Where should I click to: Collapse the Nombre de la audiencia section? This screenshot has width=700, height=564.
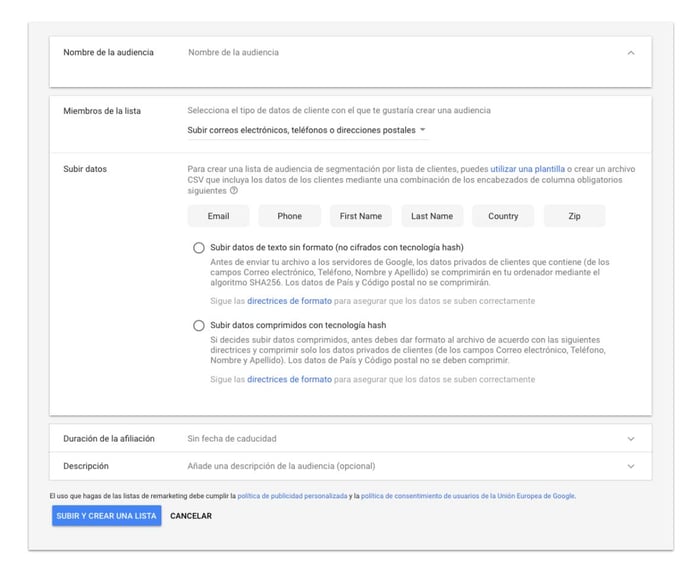pyautogui.click(x=631, y=53)
